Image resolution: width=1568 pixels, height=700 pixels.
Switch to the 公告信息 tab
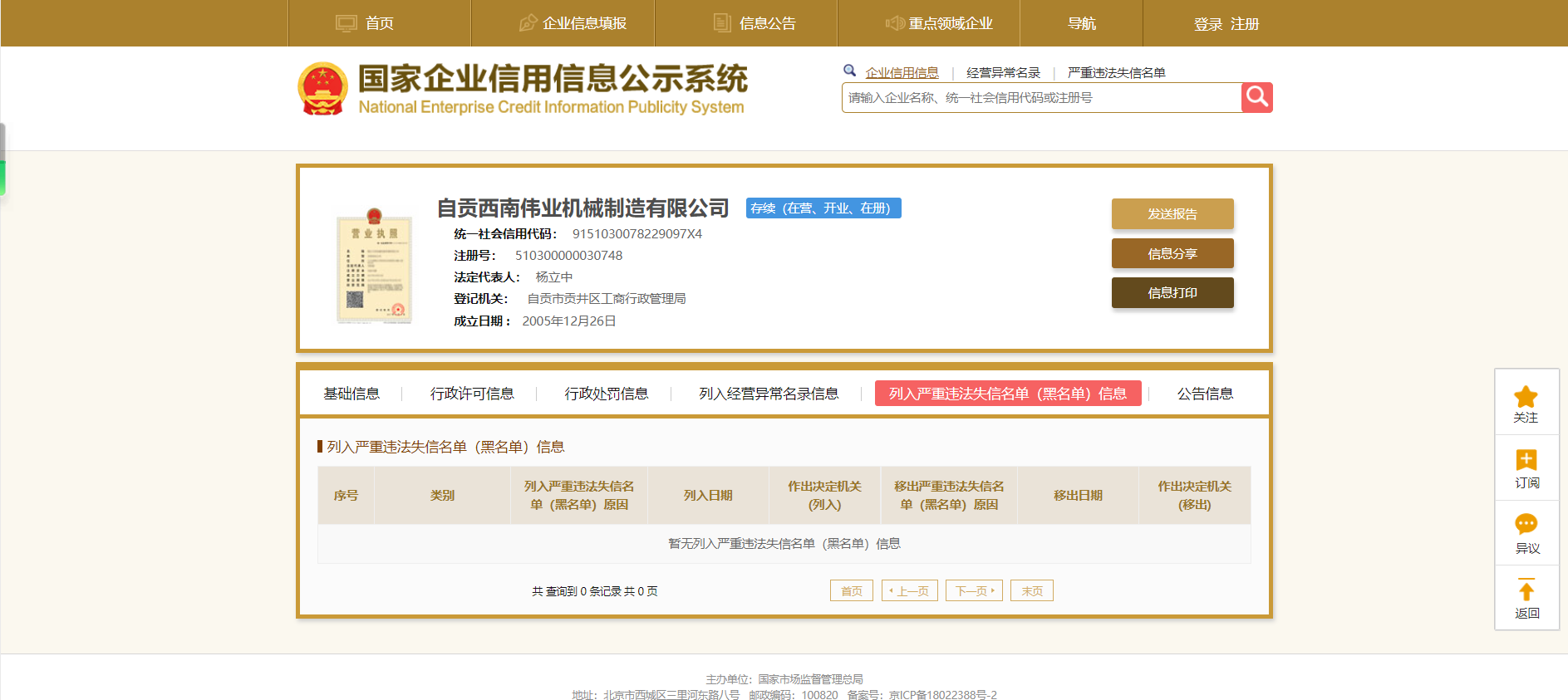click(x=1205, y=394)
